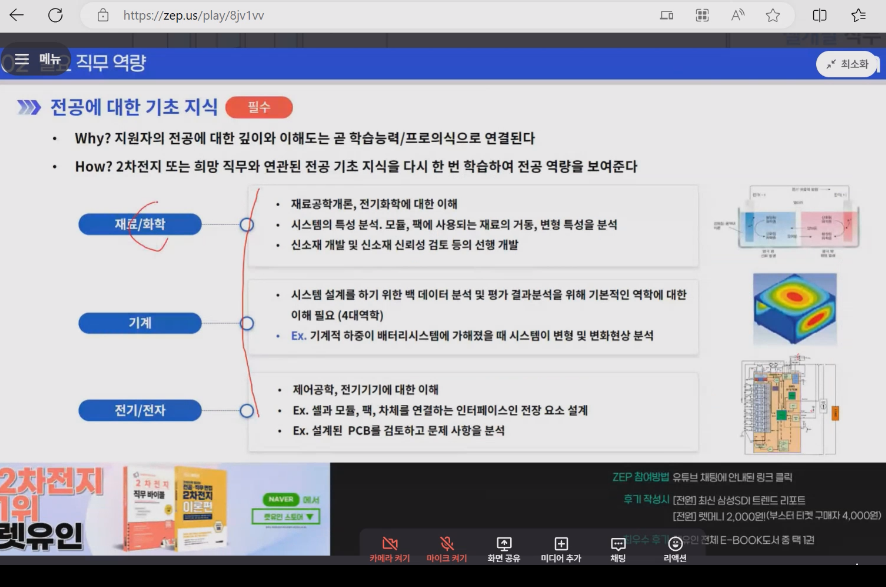Open the browser favorites list
This screenshot has width=886, height=587.
pos(858,15)
